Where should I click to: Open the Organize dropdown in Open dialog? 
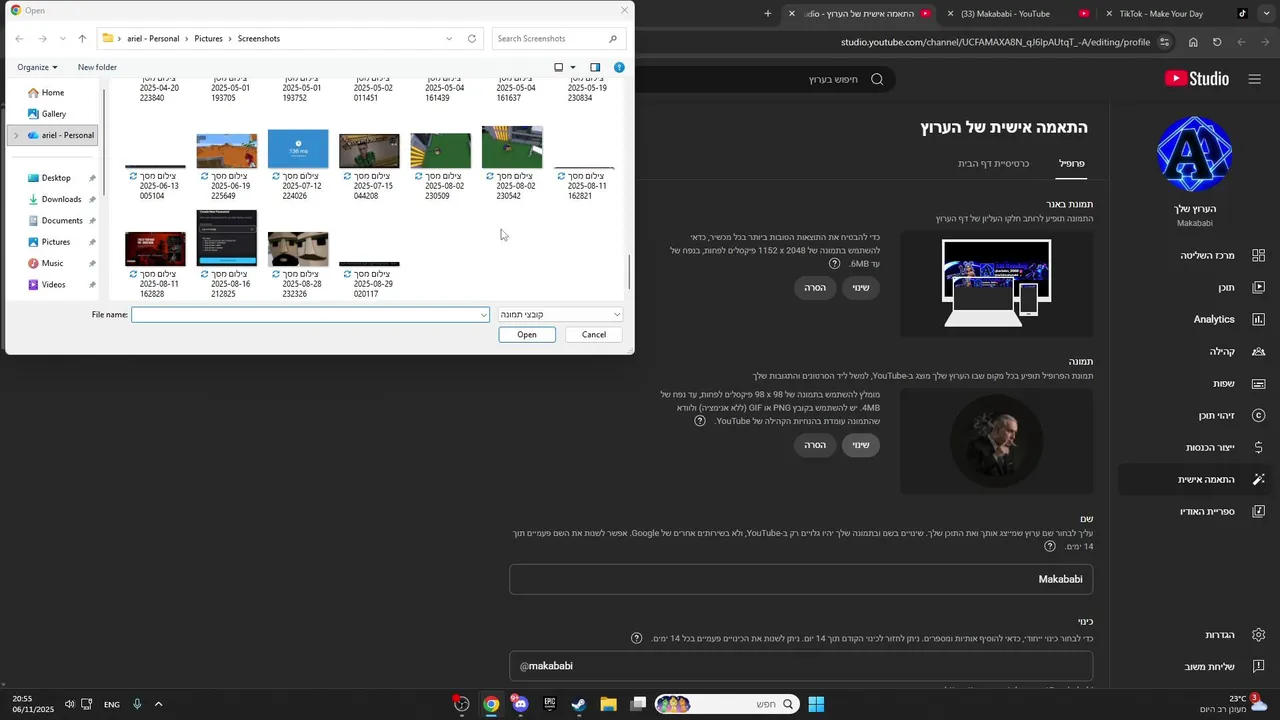(37, 67)
